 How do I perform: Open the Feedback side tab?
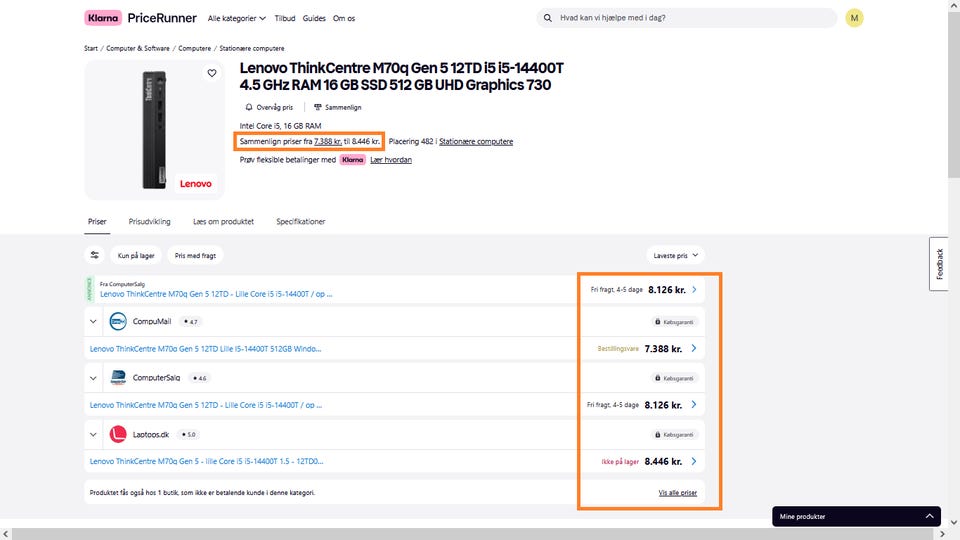point(939,264)
